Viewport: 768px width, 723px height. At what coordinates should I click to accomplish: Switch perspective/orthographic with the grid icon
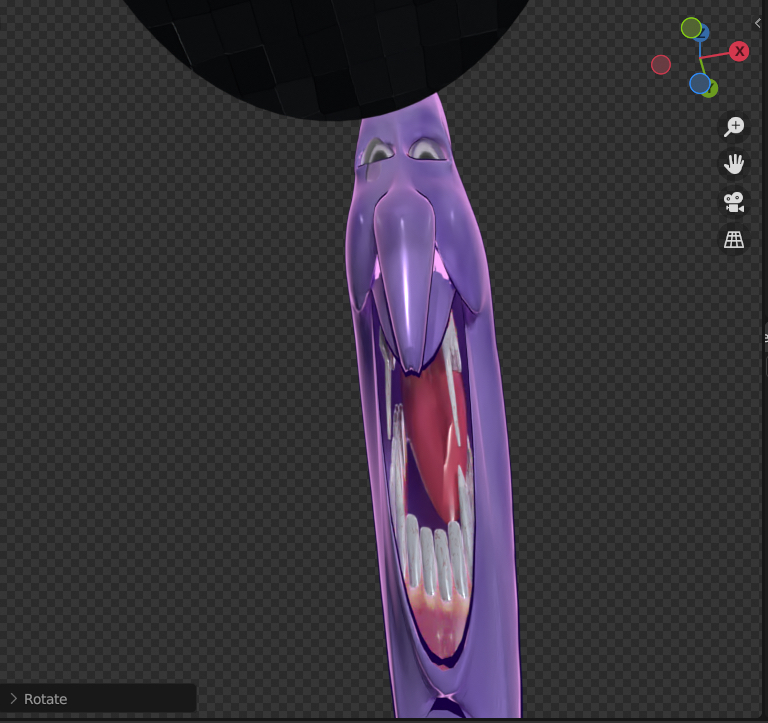tap(734, 240)
